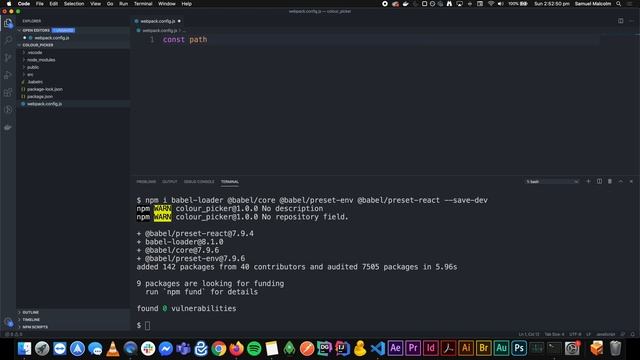Open editor More Actions ellipsis menu
The image size is (640, 360).
coord(631,21)
